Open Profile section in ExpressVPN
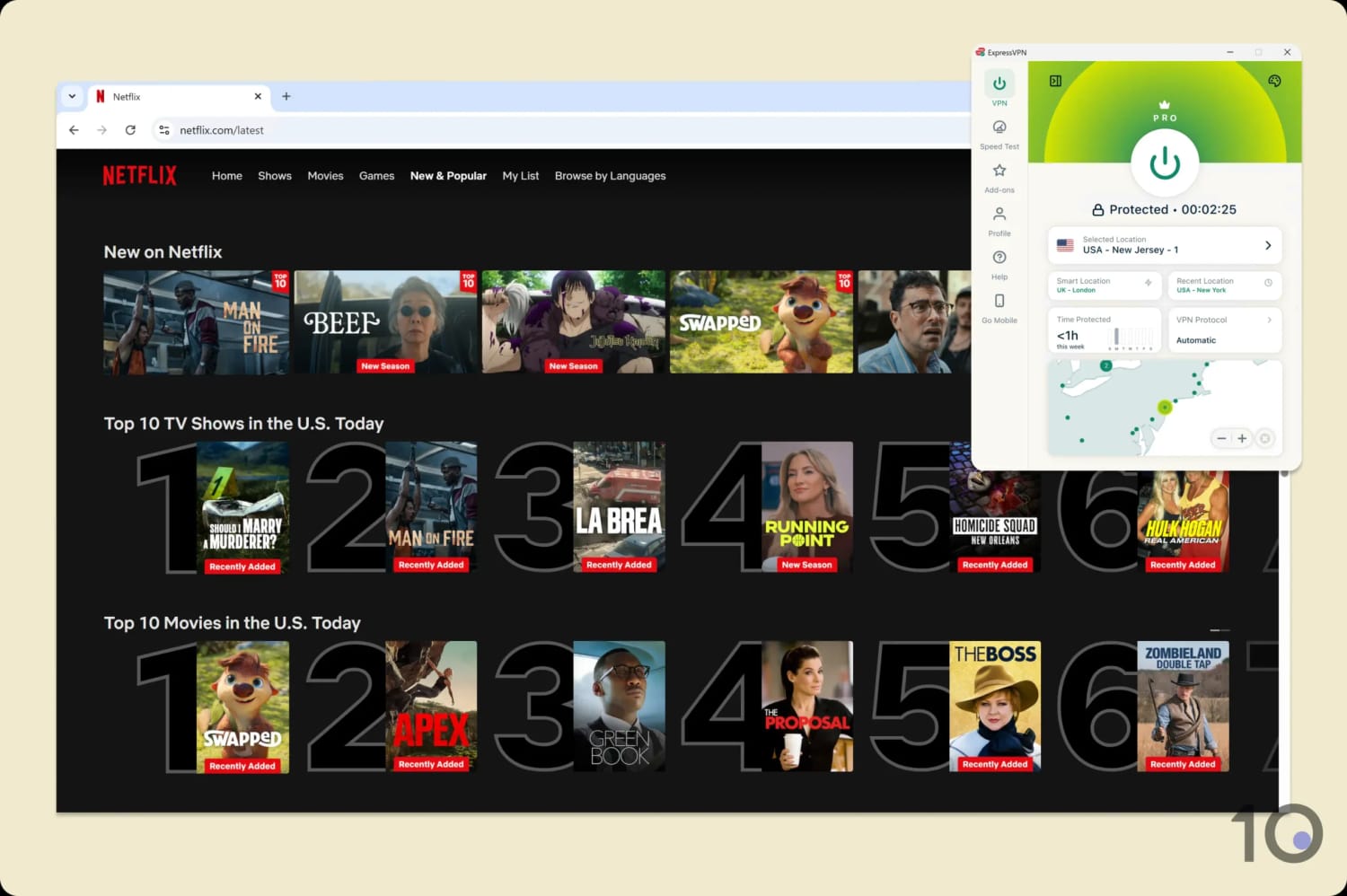This screenshot has width=1347, height=896. click(999, 221)
